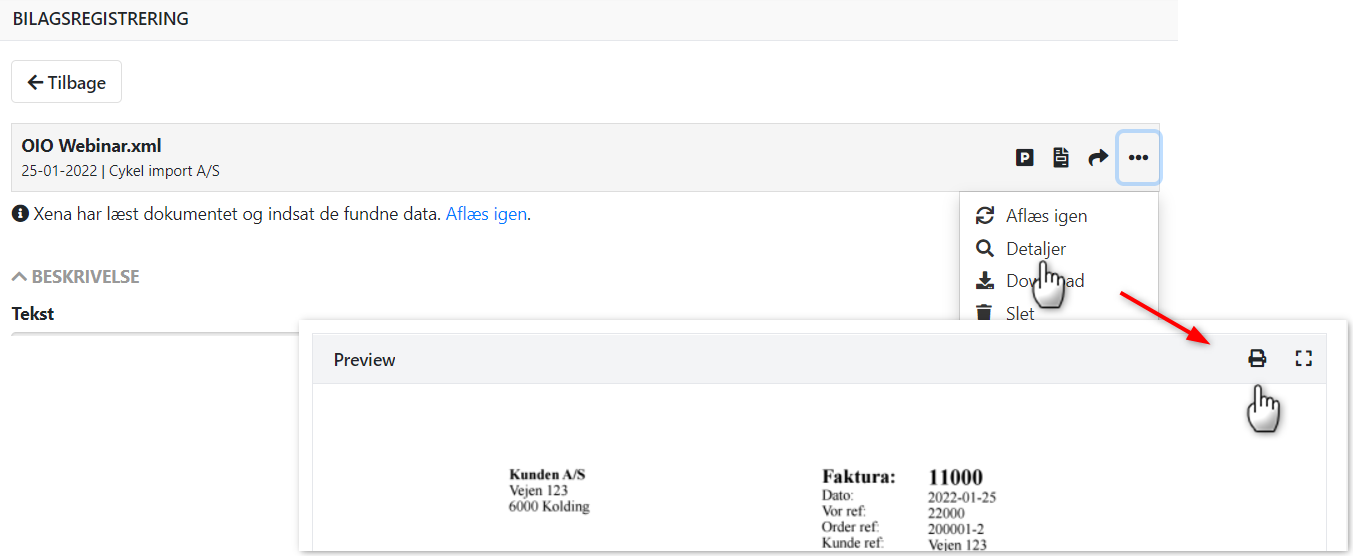Click the info icon before Xena message
This screenshot has height=556, width=1353.
tap(20, 214)
